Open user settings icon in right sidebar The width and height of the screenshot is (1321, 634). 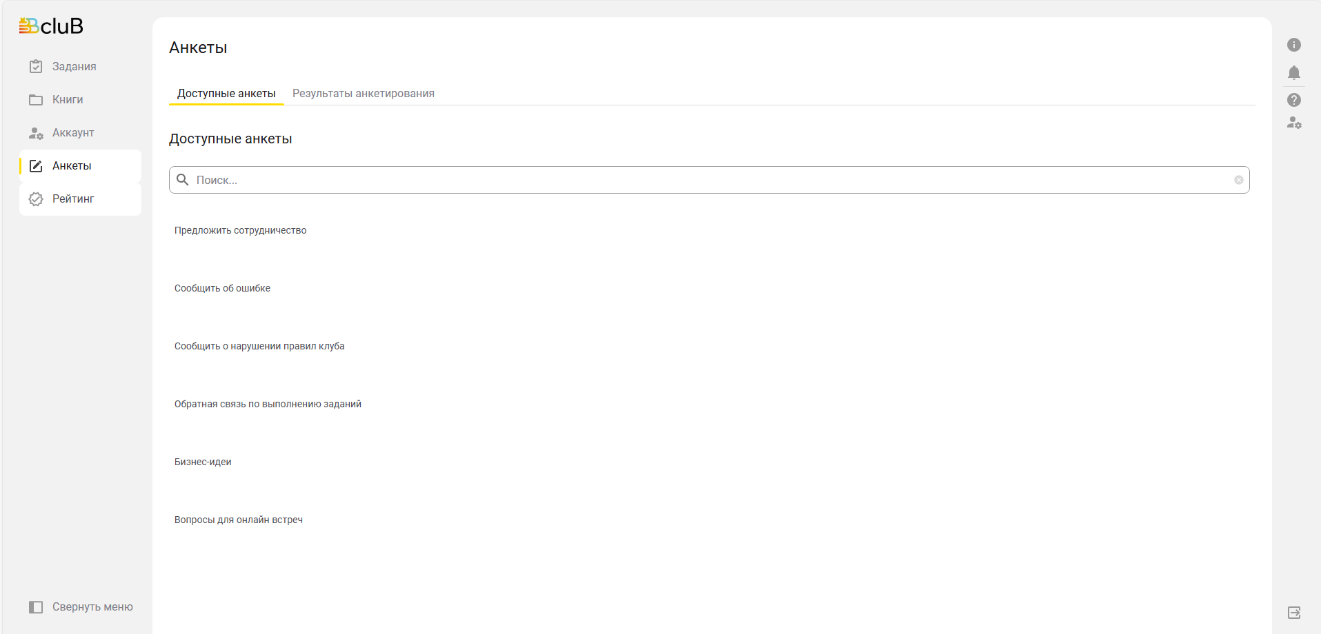click(x=1293, y=123)
